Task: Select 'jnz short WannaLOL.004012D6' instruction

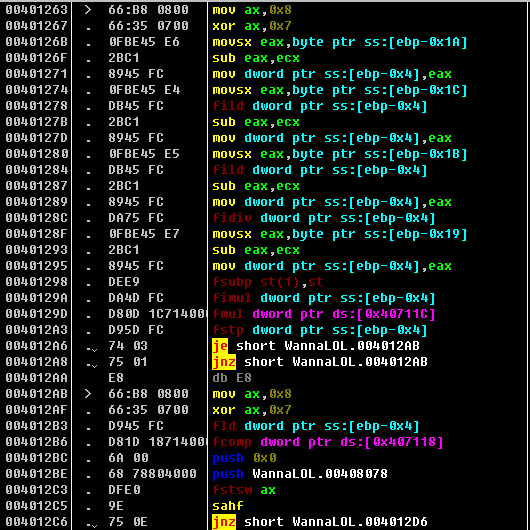Action: pyautogui.click(x=320, y=522)
